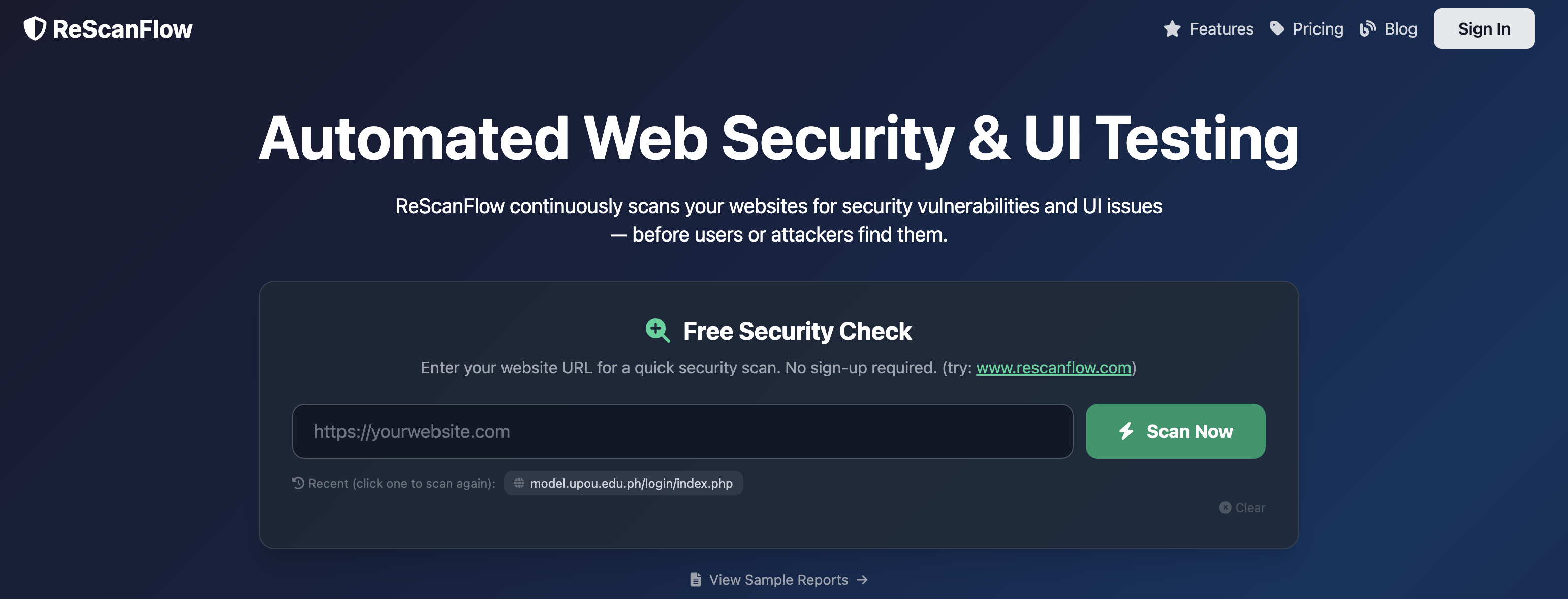
Task: Click the tag icon beside Pricing
Action: [1277, 28]
